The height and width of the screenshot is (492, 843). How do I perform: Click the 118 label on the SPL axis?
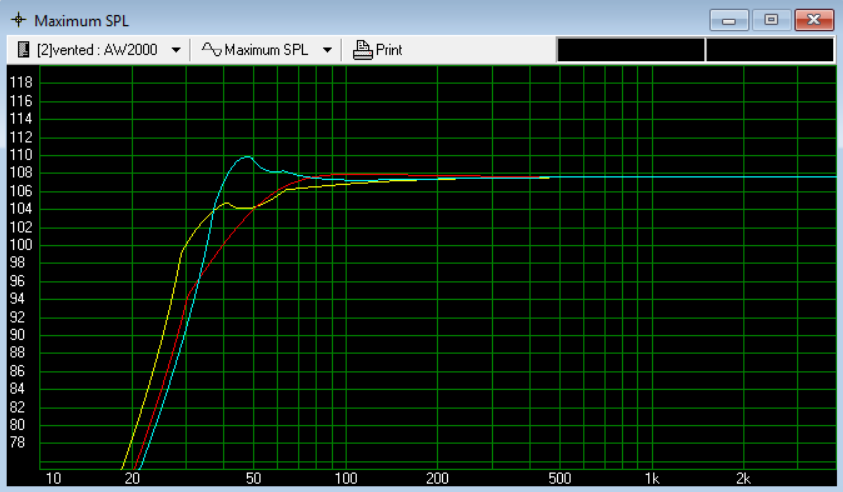(21, 82)
